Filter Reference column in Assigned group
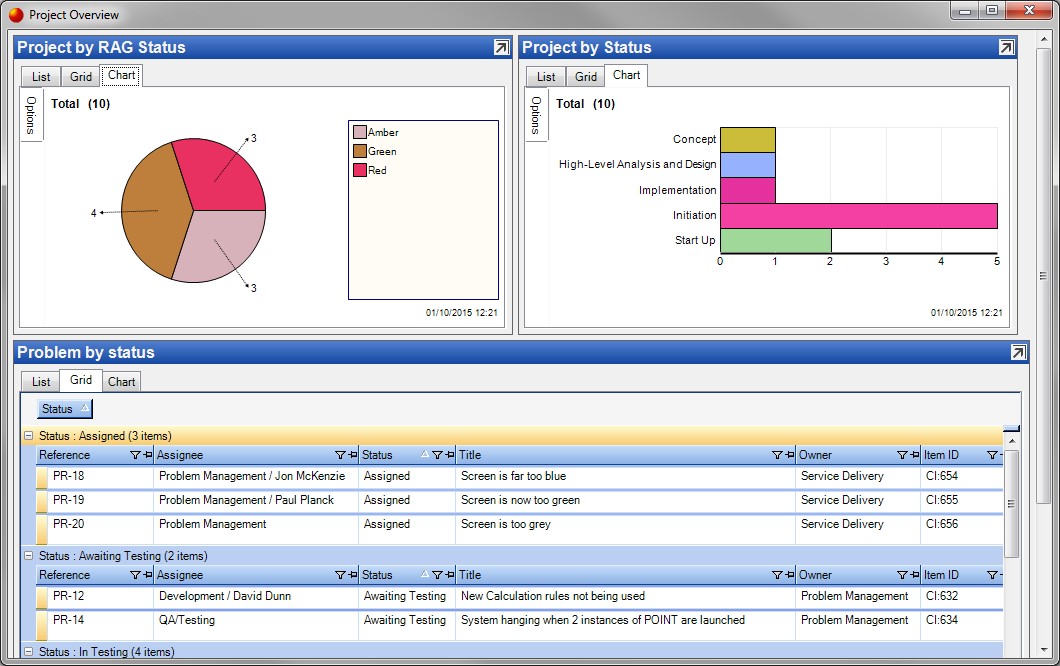 pyautogui.click(x=135, y=455)
